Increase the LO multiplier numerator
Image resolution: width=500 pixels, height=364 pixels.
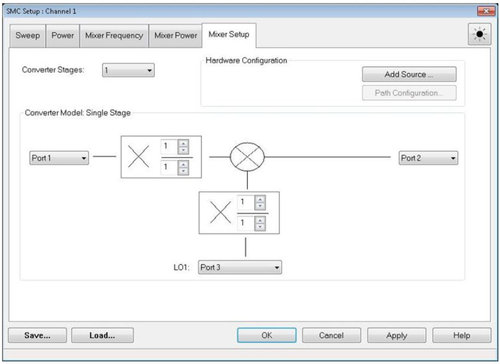coord(260,199)
